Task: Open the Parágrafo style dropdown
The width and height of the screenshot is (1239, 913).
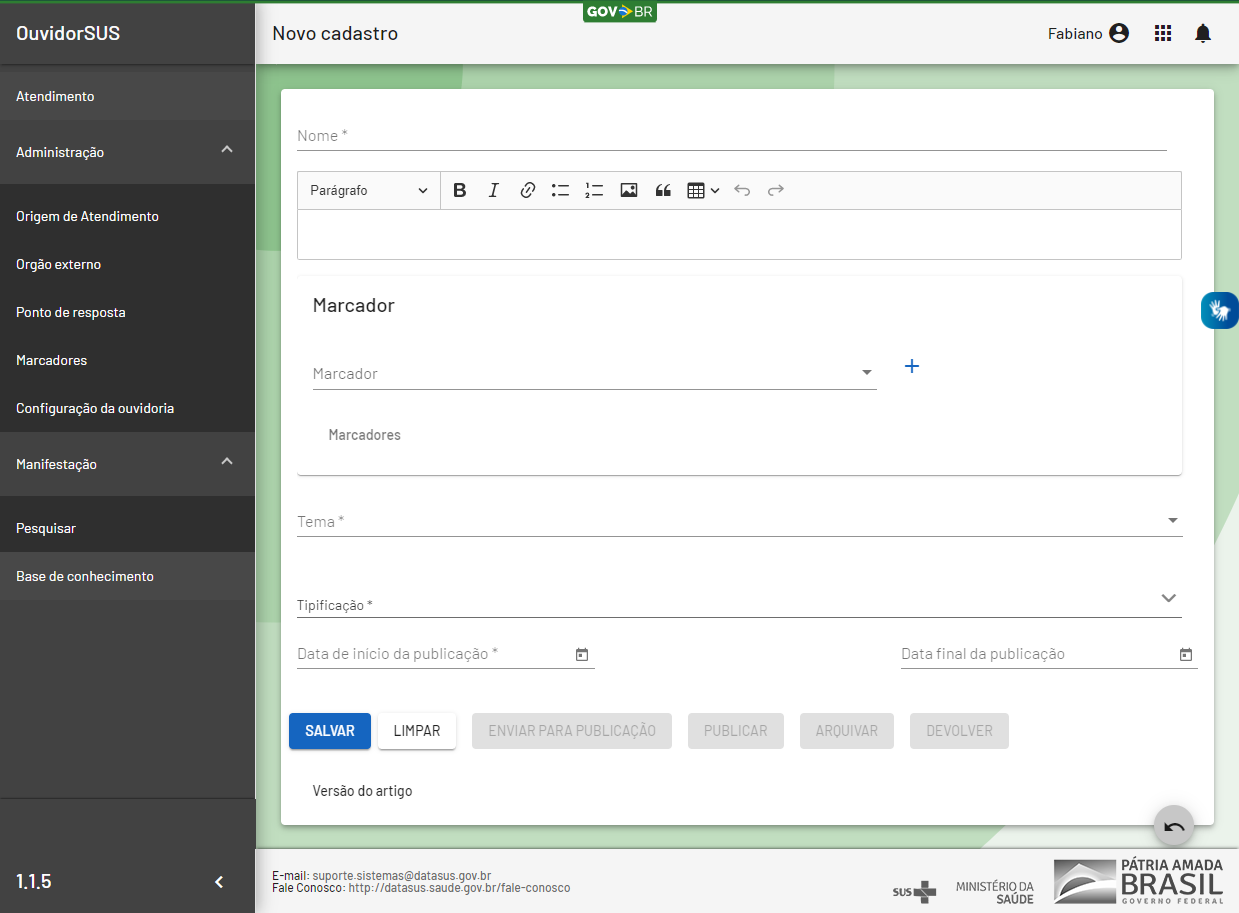Action: click(368, 190)
